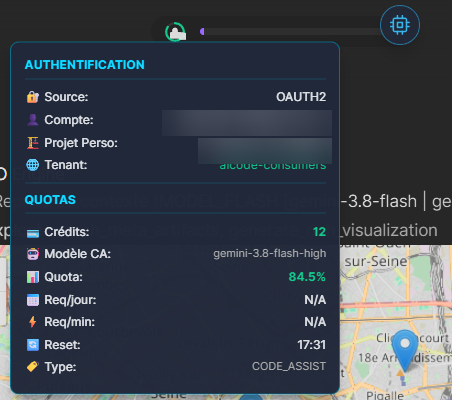Click the crane icon beside Projet Perso
The width and height of the screenshot is (452, 400).
pos(33,143)
